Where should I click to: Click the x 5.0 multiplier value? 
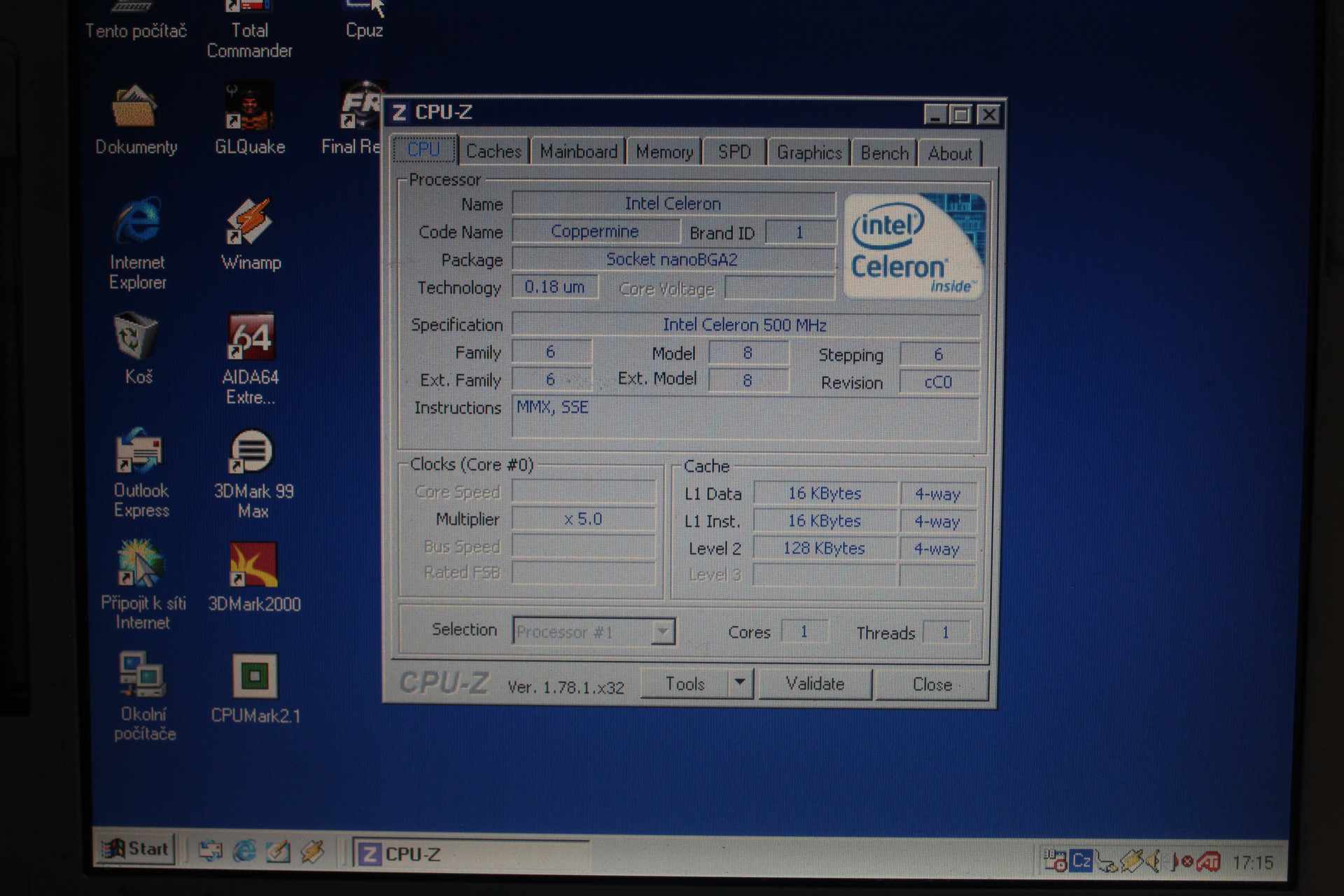click(x=584, y=519)
